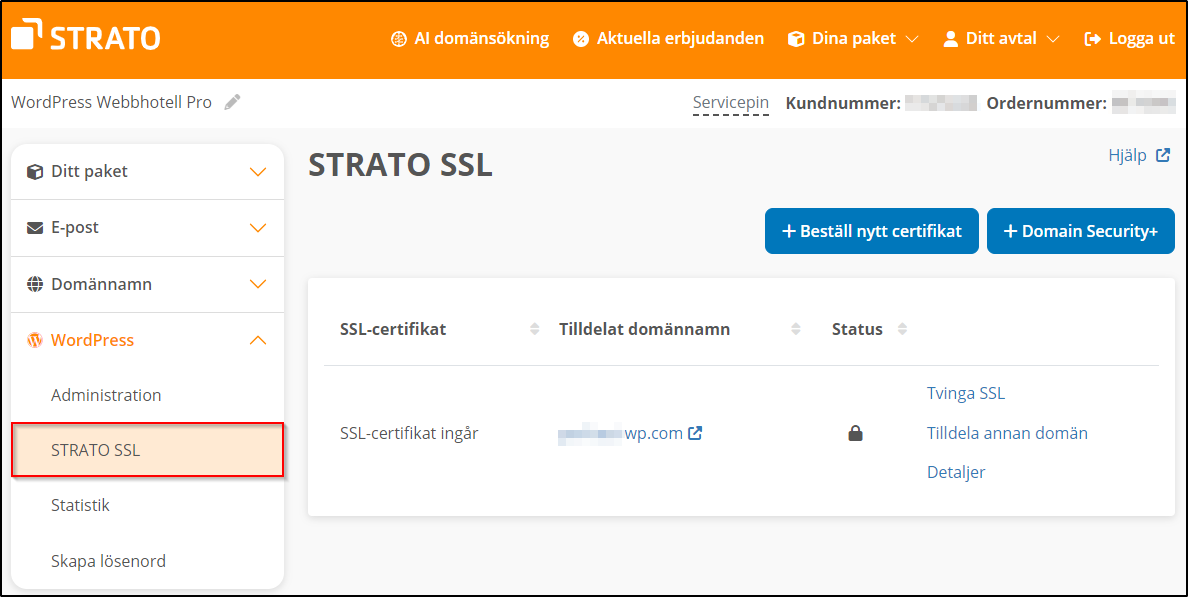Open the Tvinga SSL link
1188x597 pixels.
click(965, 393)
